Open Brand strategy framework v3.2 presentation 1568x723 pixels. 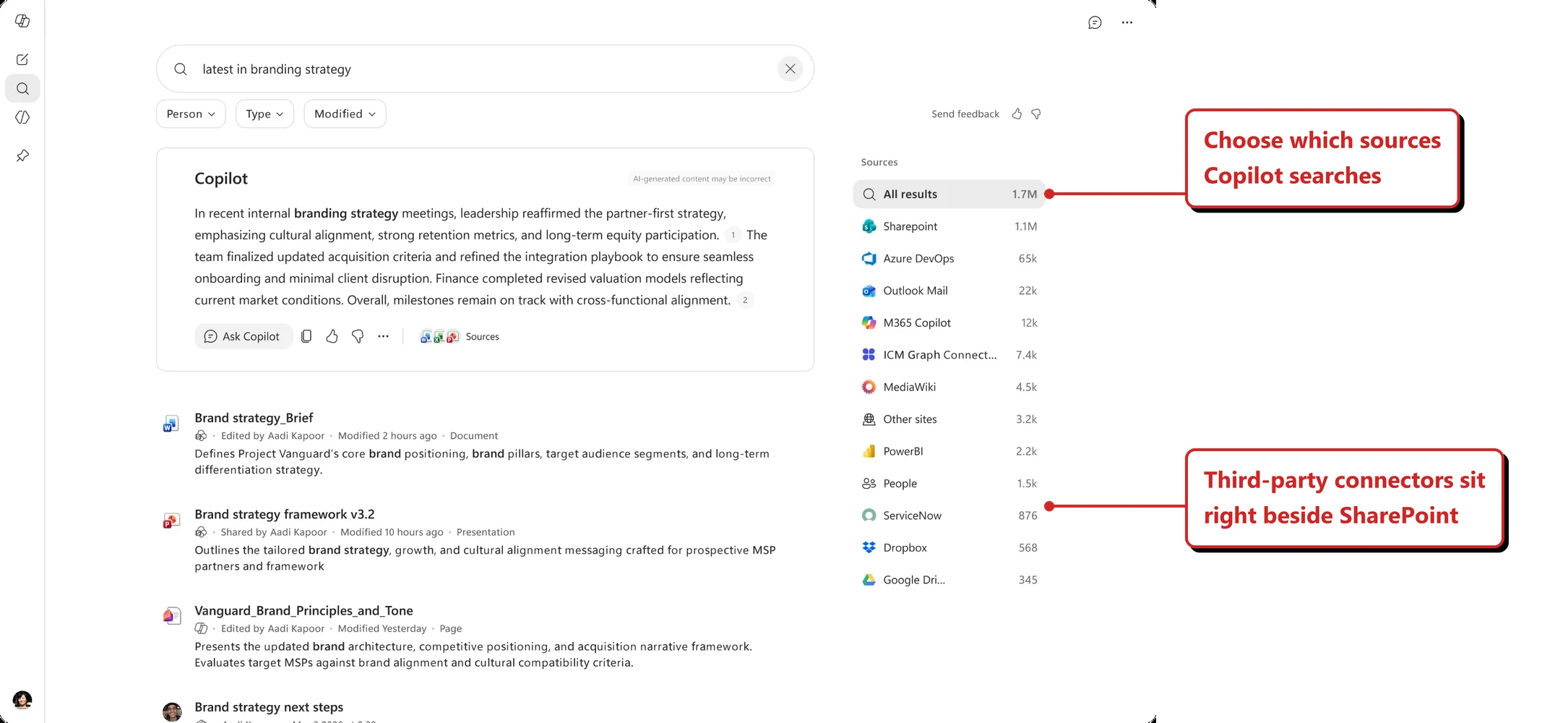pyautogui.click(x=285, y=514)
